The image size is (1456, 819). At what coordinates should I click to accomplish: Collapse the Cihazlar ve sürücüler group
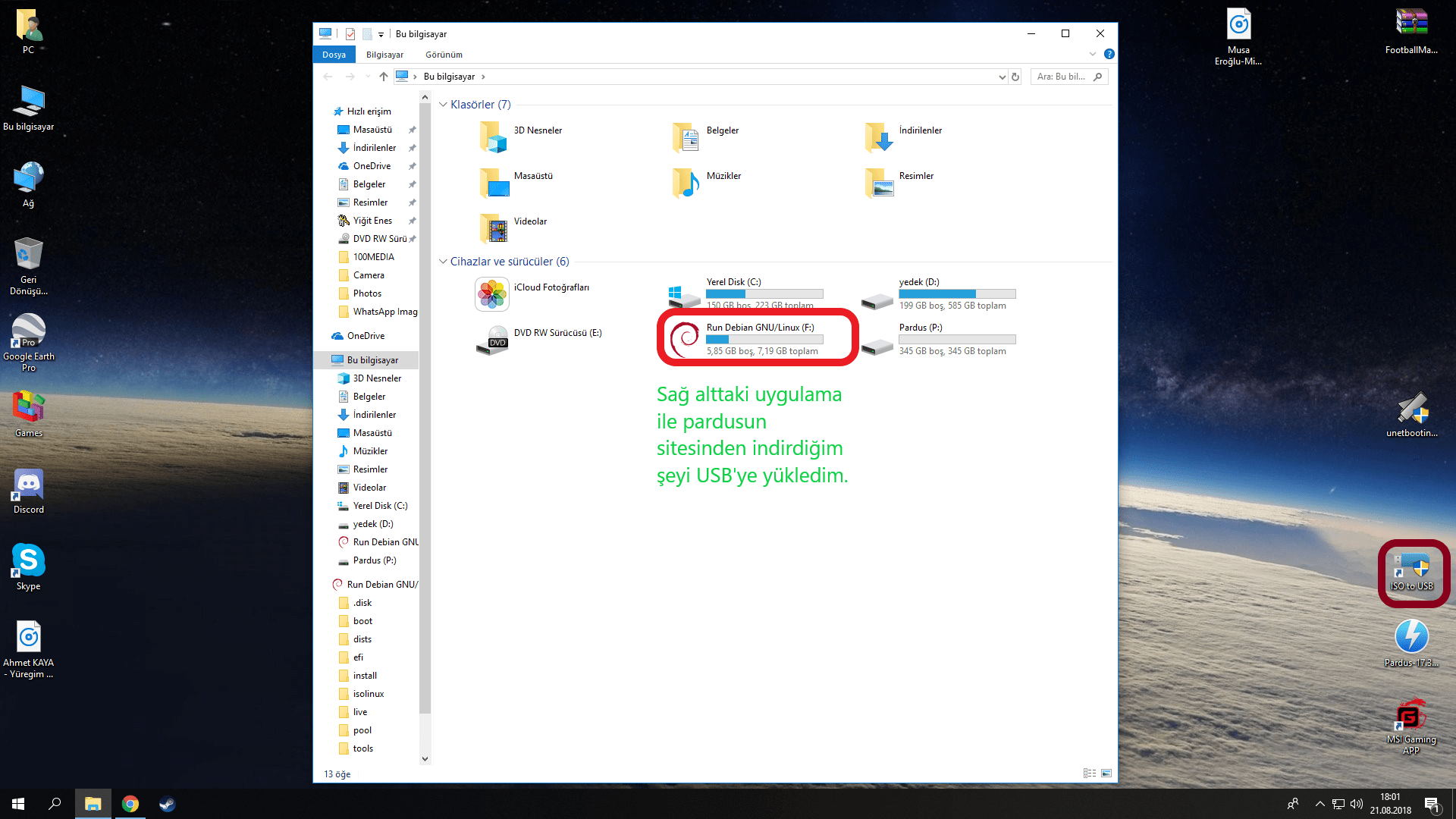coord(443,262)
